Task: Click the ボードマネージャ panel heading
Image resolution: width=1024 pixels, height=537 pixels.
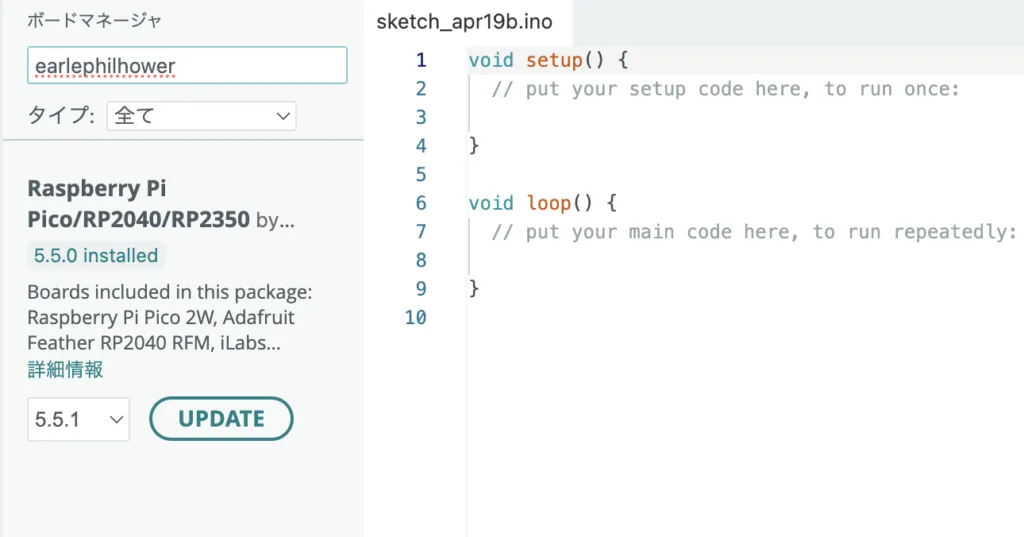Action: click(94, 21)
